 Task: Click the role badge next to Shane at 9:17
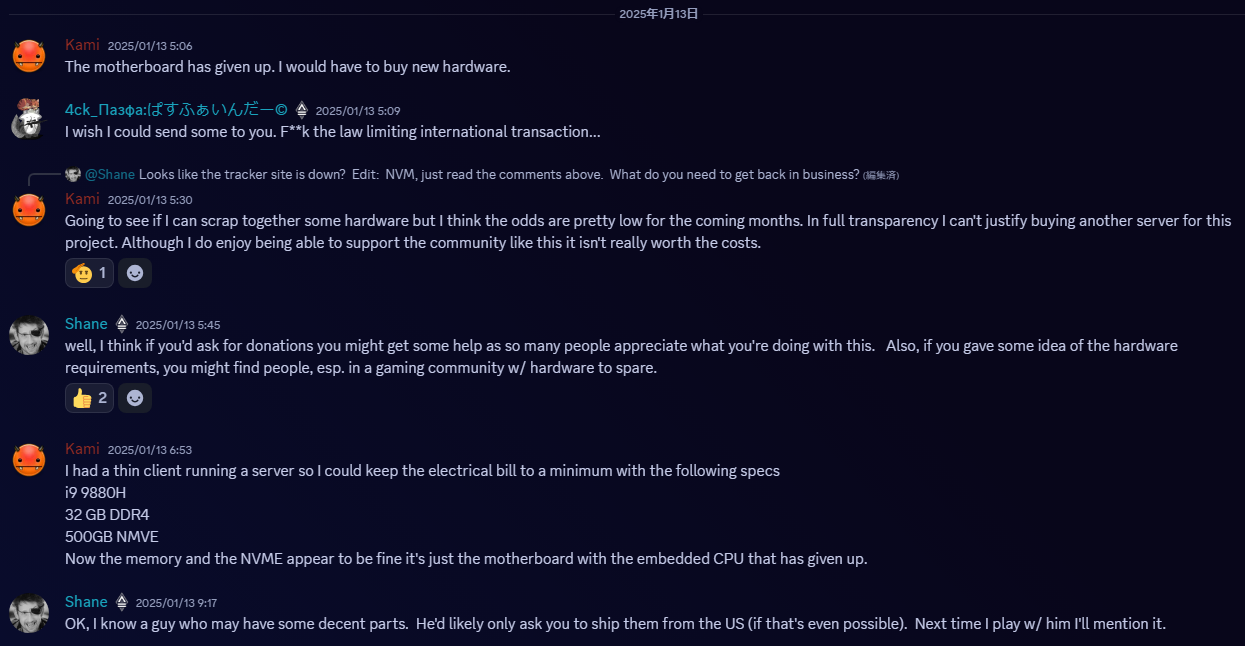pos(122,602)
